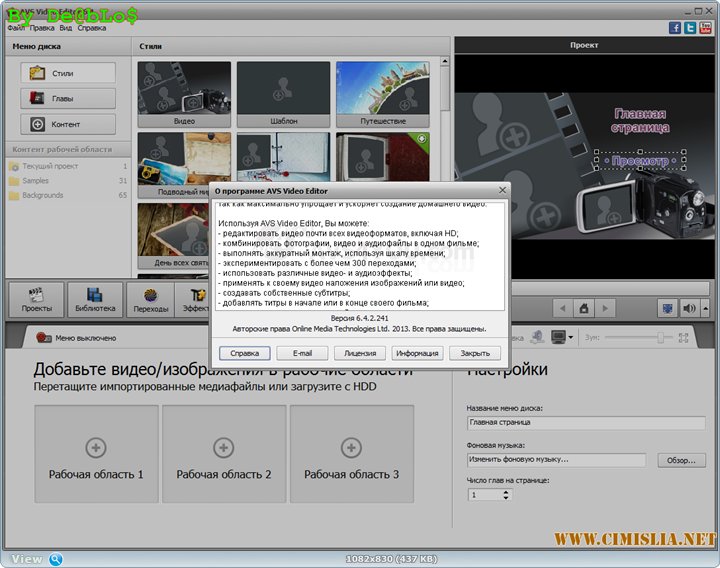
Task: Open the Изменить фоновую музыку combo box
Action: coord(556,460)
